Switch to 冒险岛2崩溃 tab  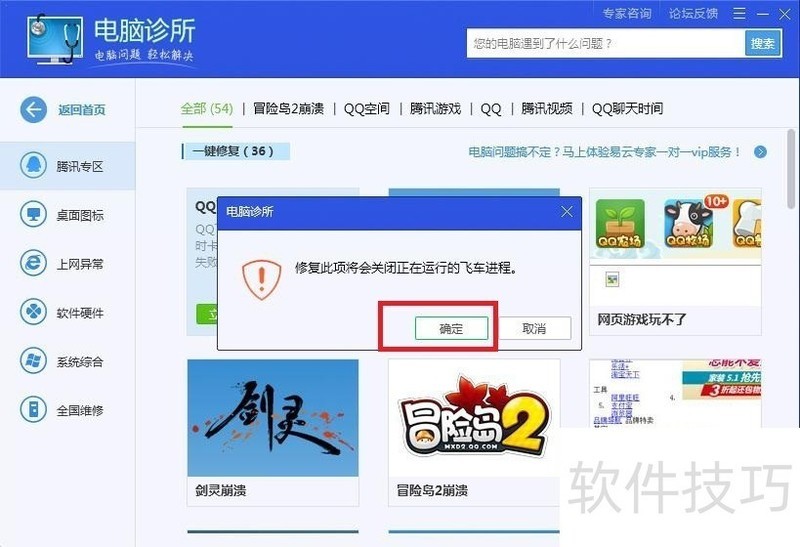click(x=288, y=109)
